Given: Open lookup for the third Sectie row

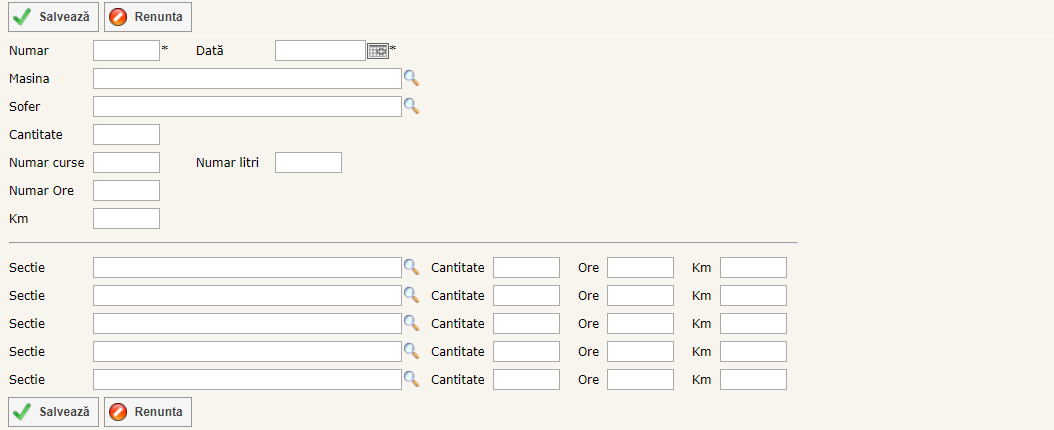Looking at the screenshot, I should coord(410,324).
